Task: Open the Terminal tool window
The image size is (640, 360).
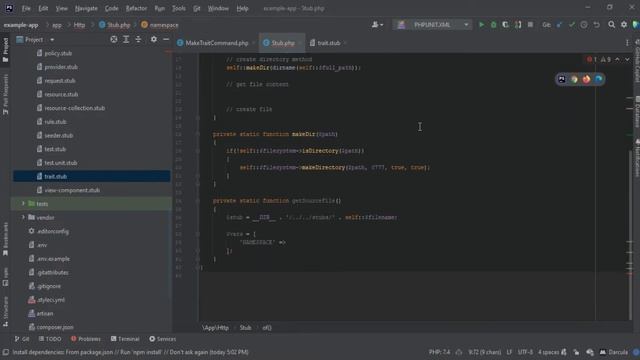Action: click(125, 339)
